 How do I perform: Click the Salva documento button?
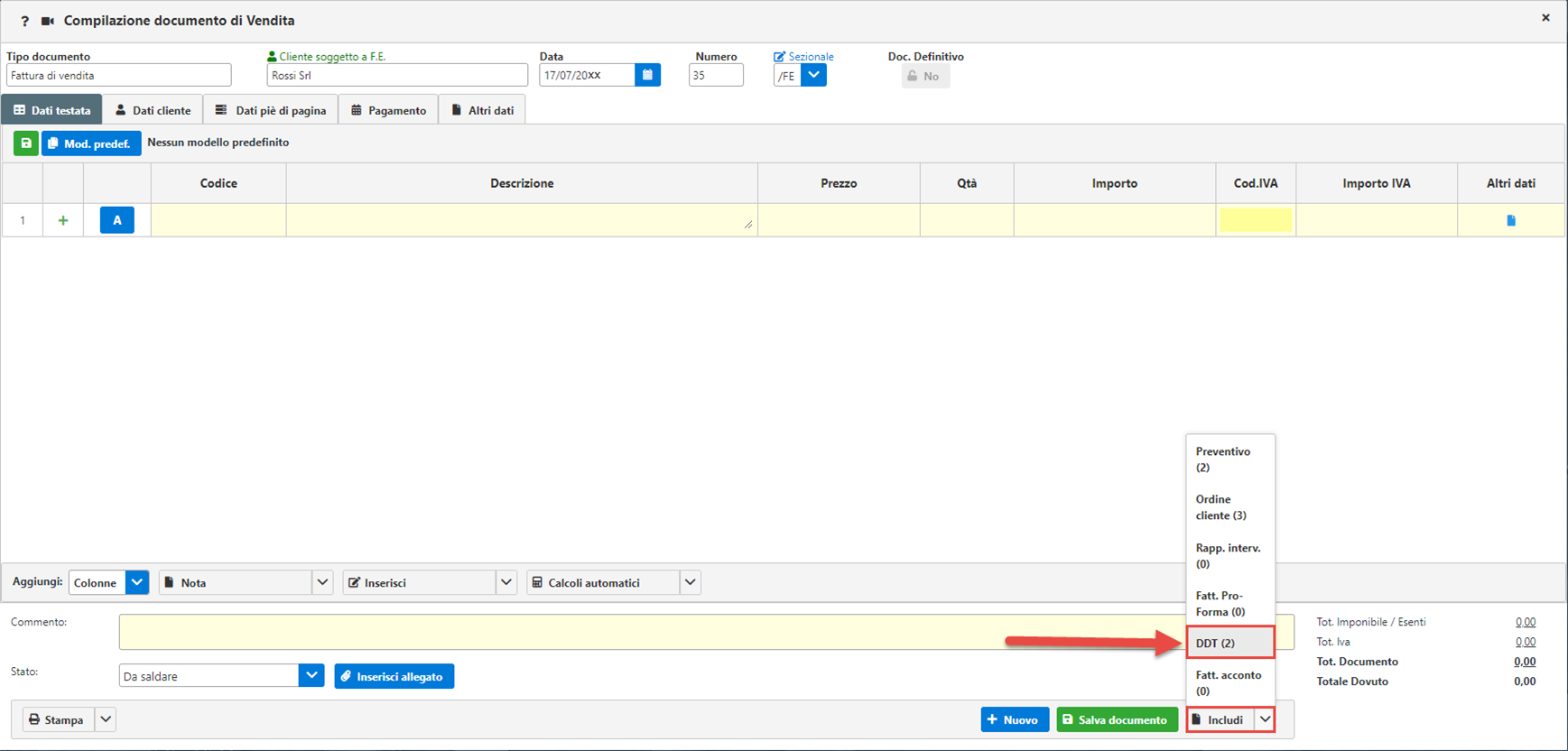[x=1117, y=720]
